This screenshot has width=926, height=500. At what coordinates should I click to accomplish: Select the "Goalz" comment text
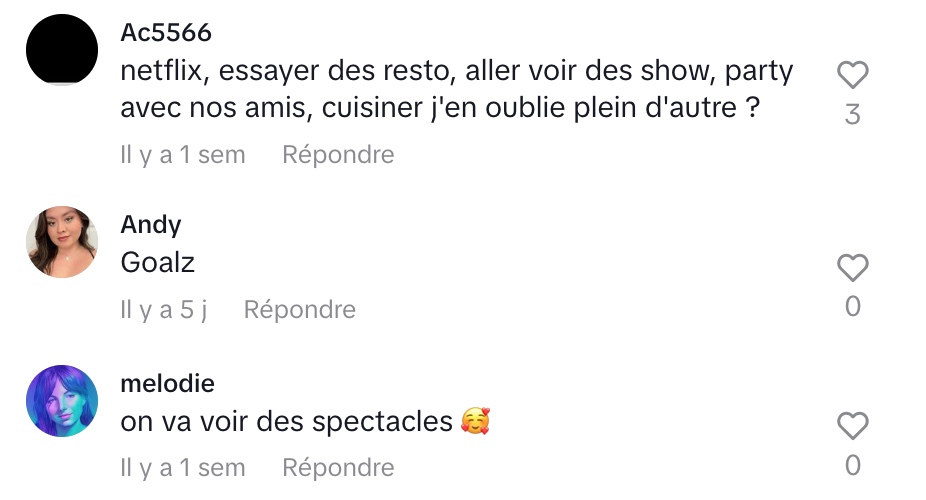158,263
